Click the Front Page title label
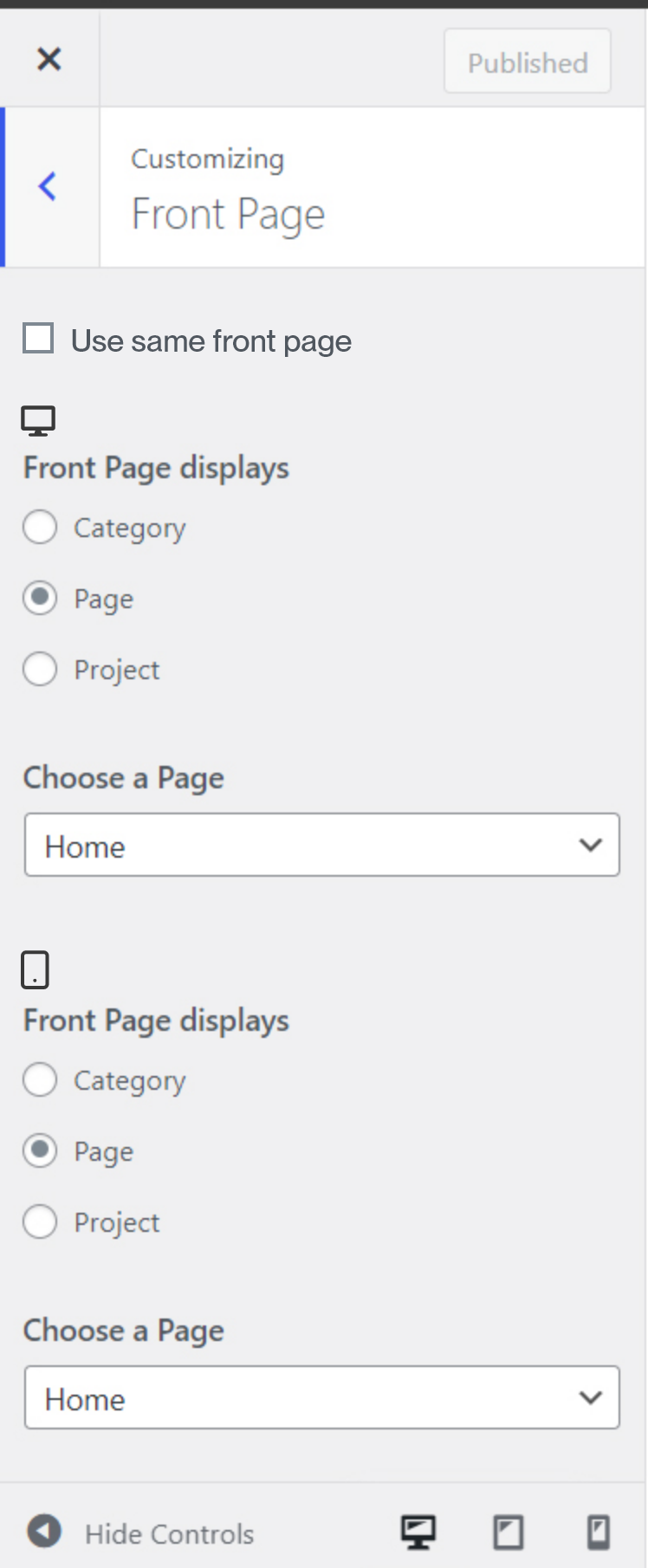 coord(228,214)
